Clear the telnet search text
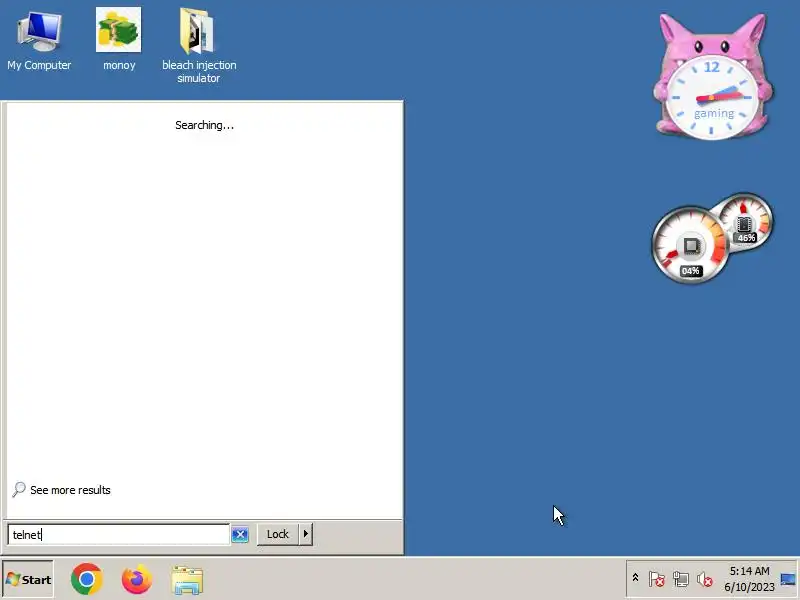This screenshot has width=800, height=600. pyautogui.click(x=240, y=534)
